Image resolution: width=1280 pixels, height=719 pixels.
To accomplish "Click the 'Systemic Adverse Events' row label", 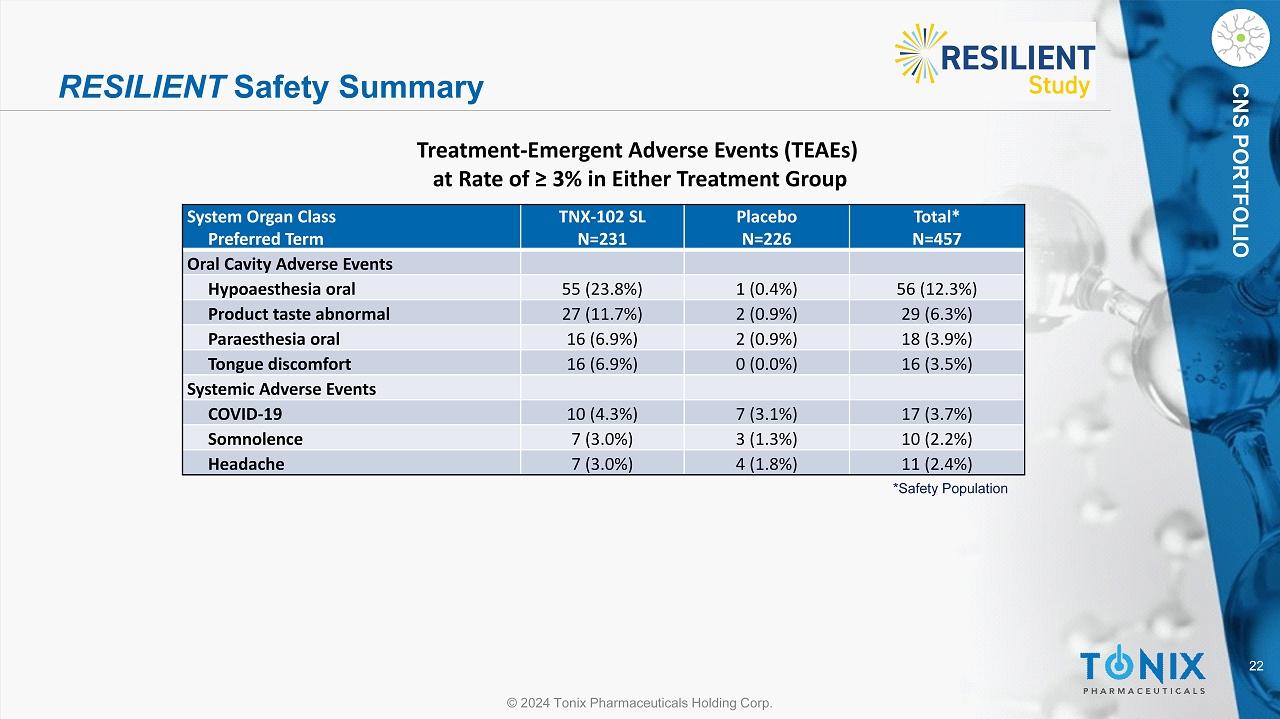I will pyautogui.click(x=282, y=389).
